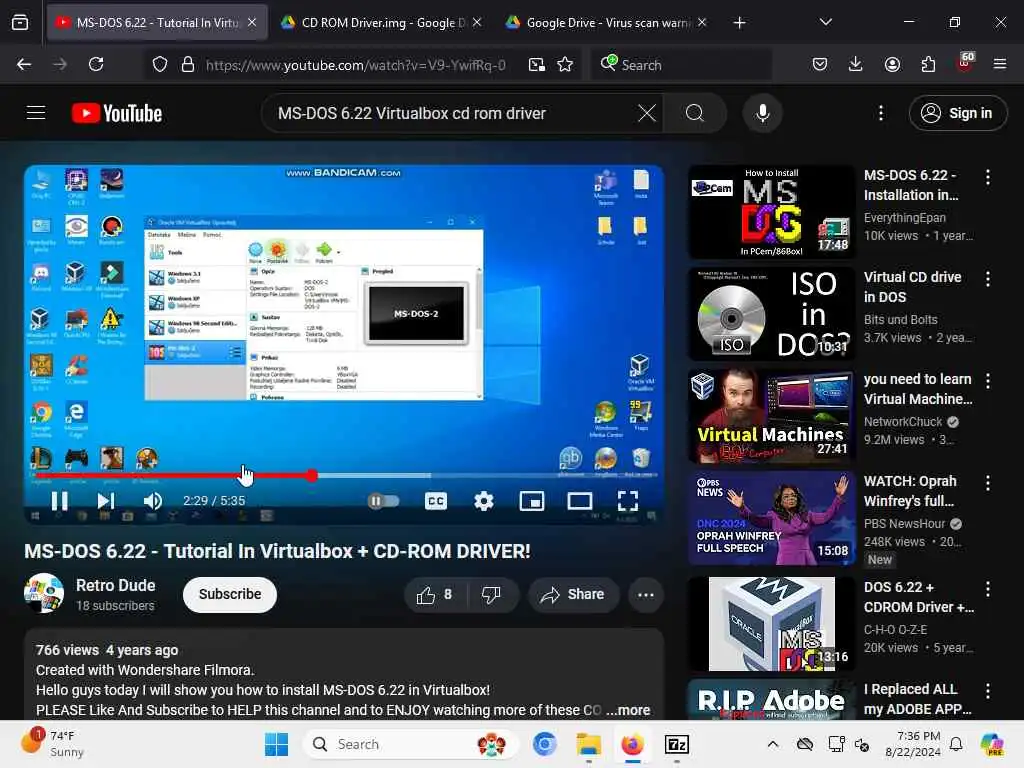This screenshot has height=768, width=1024.
Task: Open DOS 6.22 + CDROM Driver video
Action: [771, 624]
